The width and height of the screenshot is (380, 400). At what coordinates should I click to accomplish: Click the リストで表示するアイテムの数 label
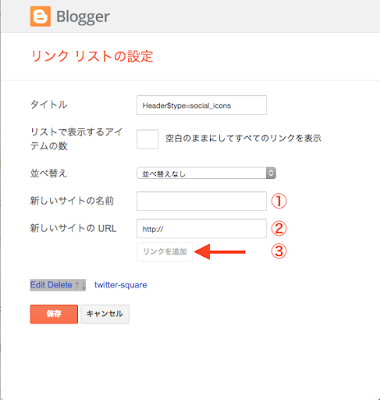tap(77, 139)
